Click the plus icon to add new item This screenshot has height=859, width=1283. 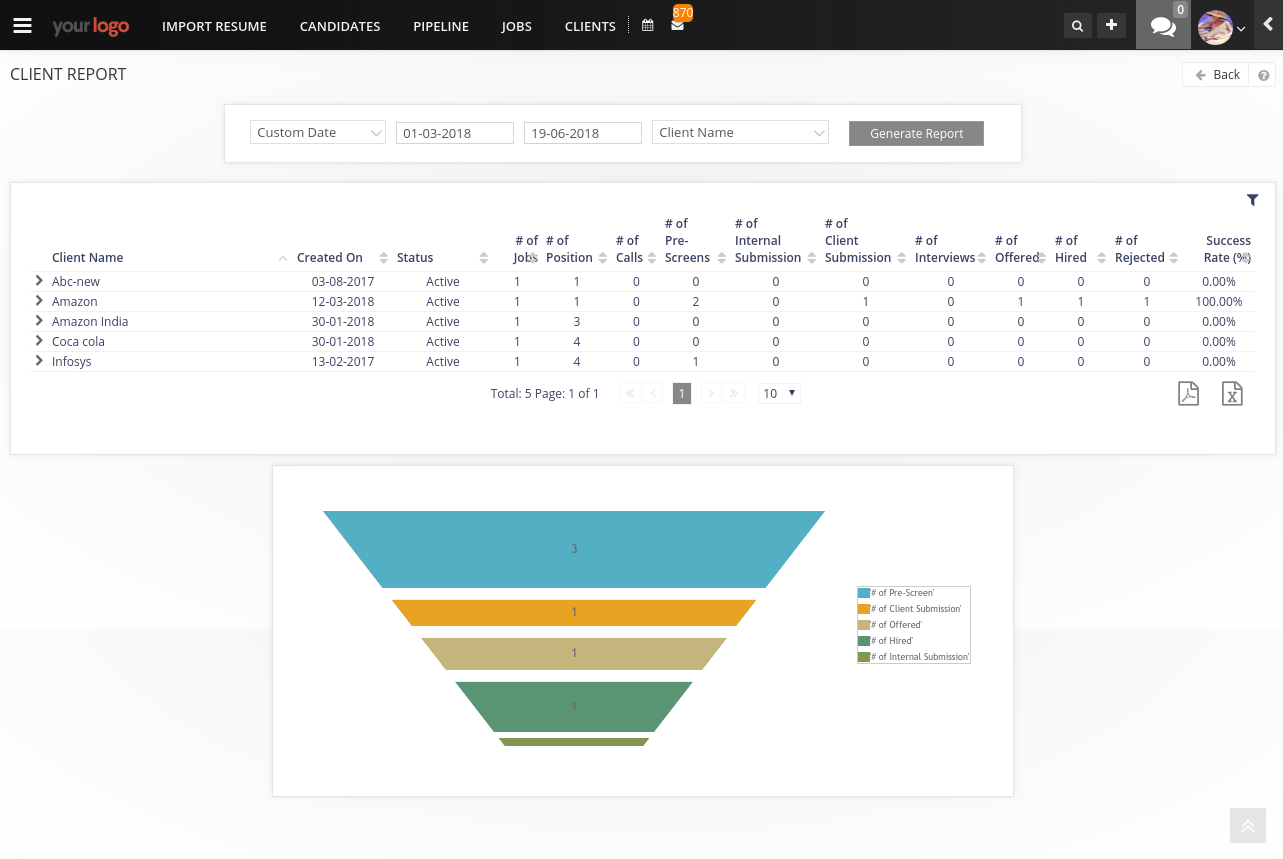1111,25
